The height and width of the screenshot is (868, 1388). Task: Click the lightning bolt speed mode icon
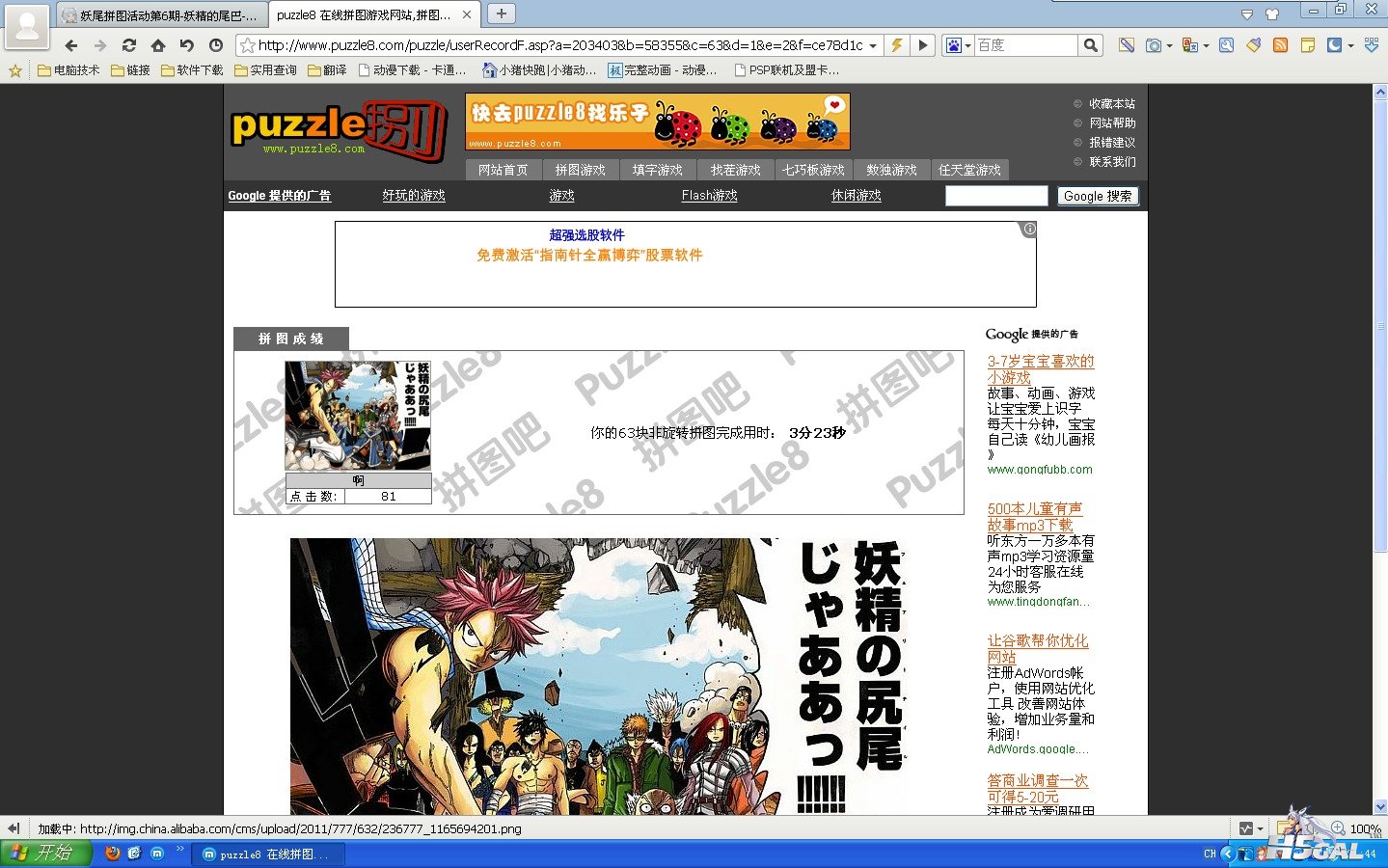(x=897, y=45)
